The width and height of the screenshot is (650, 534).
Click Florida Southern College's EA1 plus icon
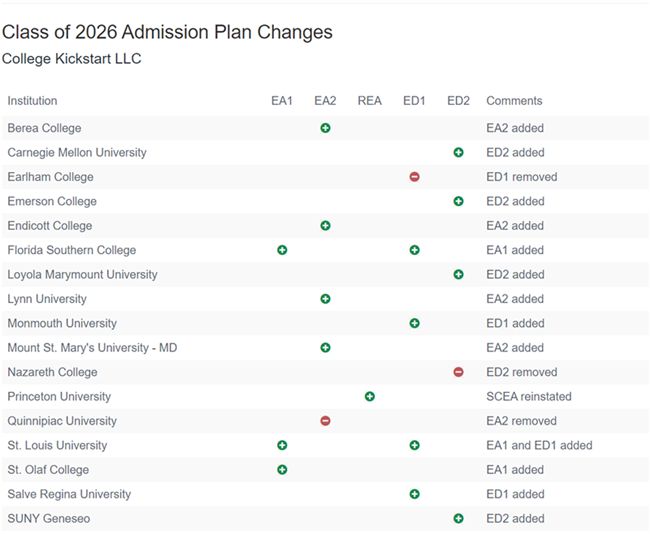(282, 250)
